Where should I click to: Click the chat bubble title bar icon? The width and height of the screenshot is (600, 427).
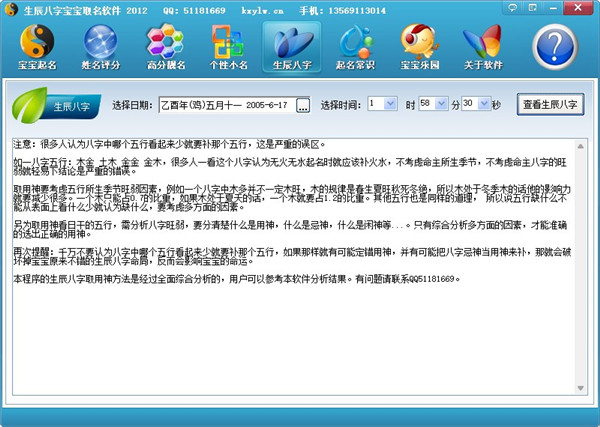512,8
